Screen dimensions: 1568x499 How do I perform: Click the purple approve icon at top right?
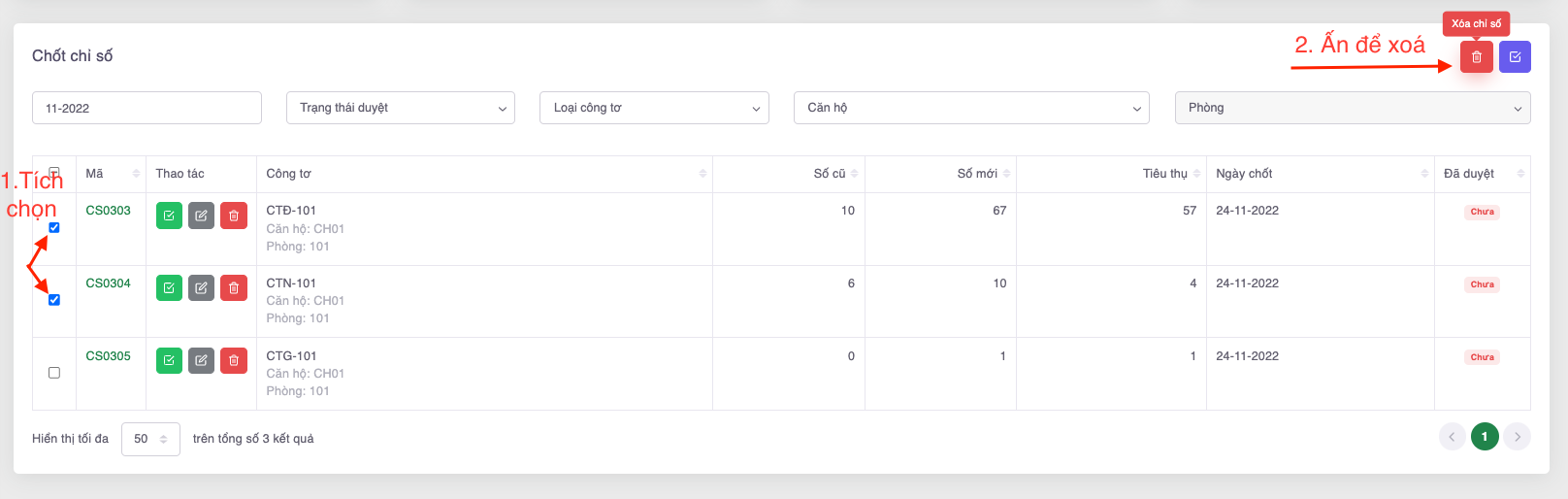point(1515,57)
